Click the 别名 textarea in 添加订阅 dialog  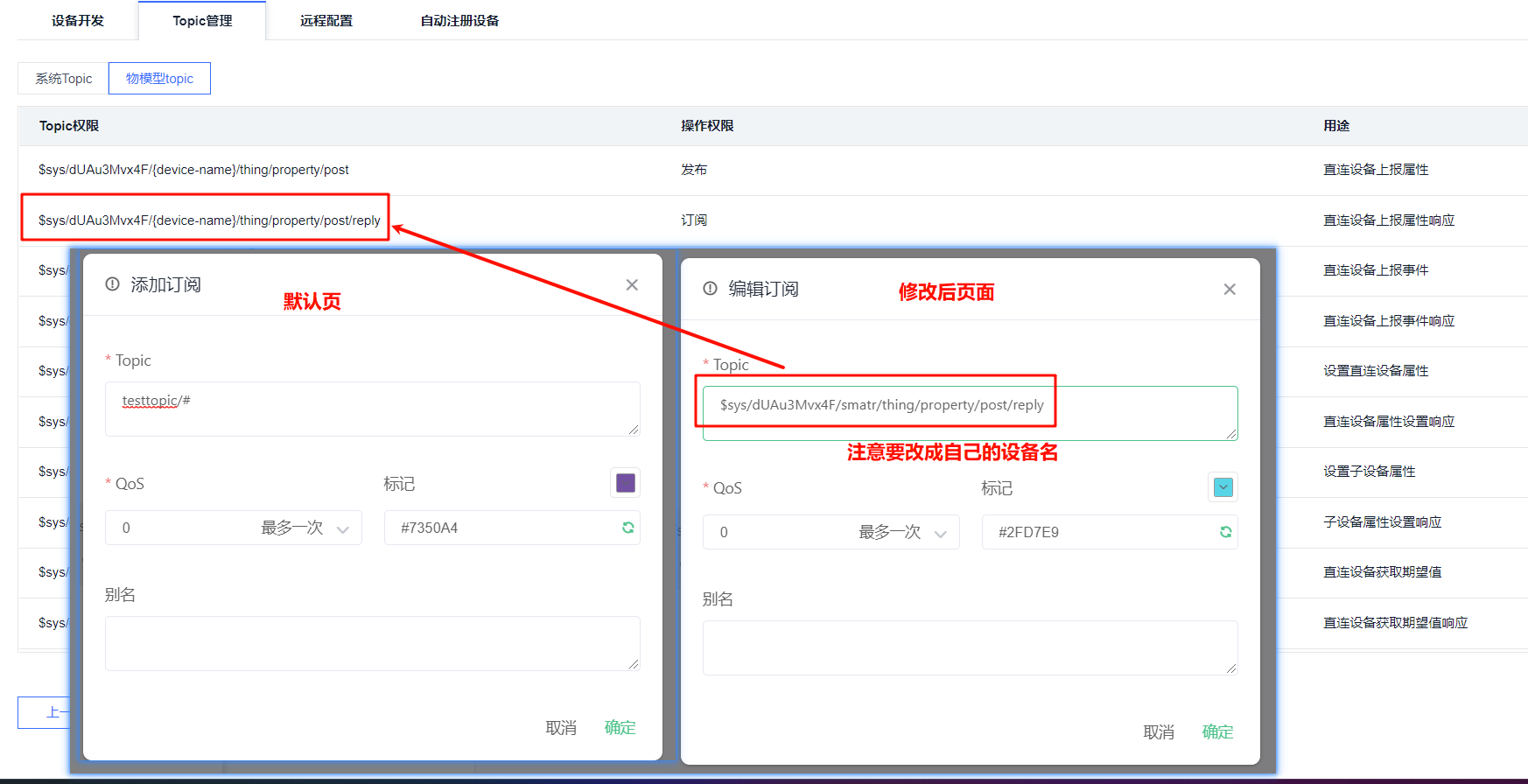point(373,643)
